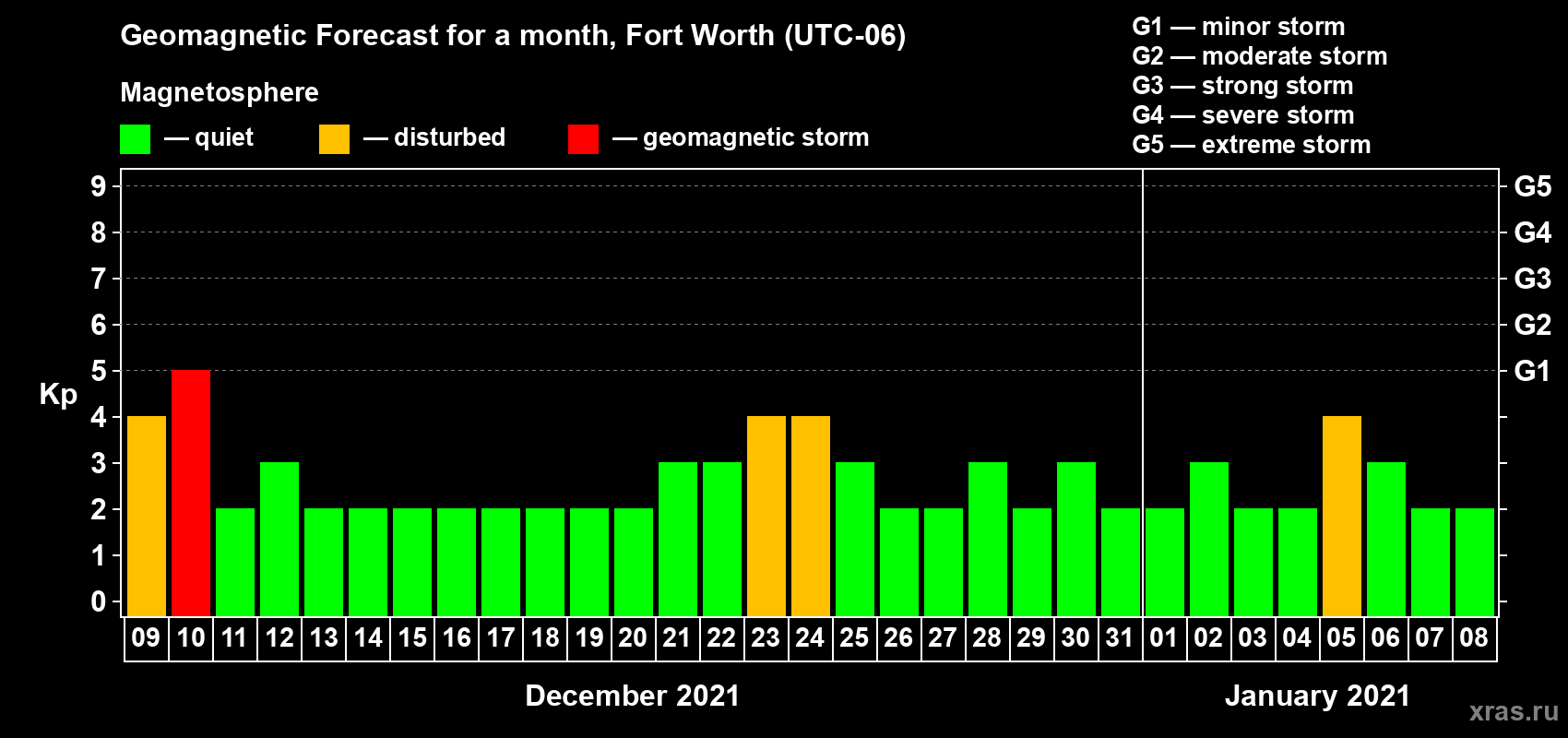Click the date label 07
This screenshot has width=1568, height=738.
click(1430, 637)
